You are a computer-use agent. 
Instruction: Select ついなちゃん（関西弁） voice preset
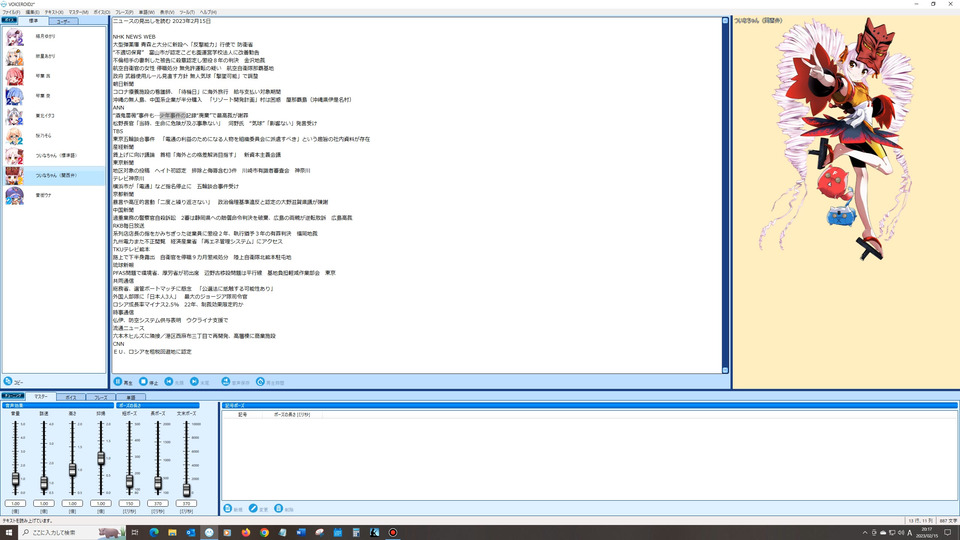tap(54, 176)
